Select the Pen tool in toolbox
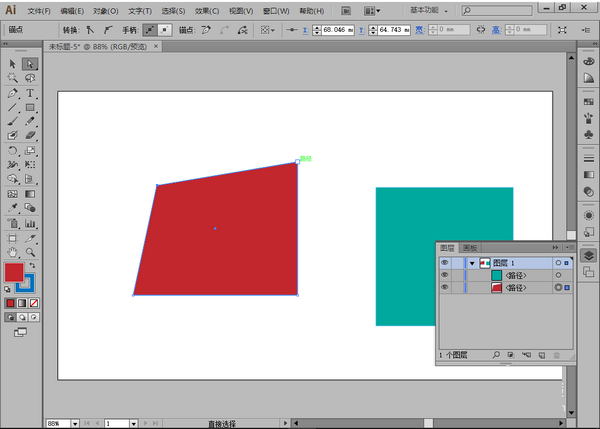Screen dimensions: 600x429 point(13,93)
